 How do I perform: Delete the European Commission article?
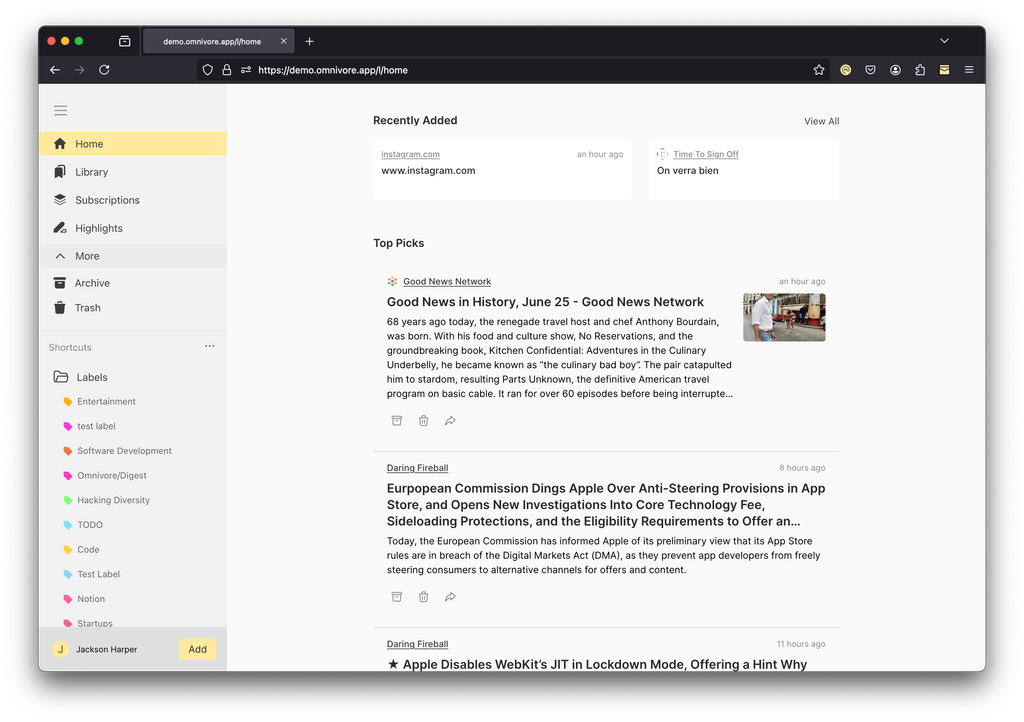(423, 597)
